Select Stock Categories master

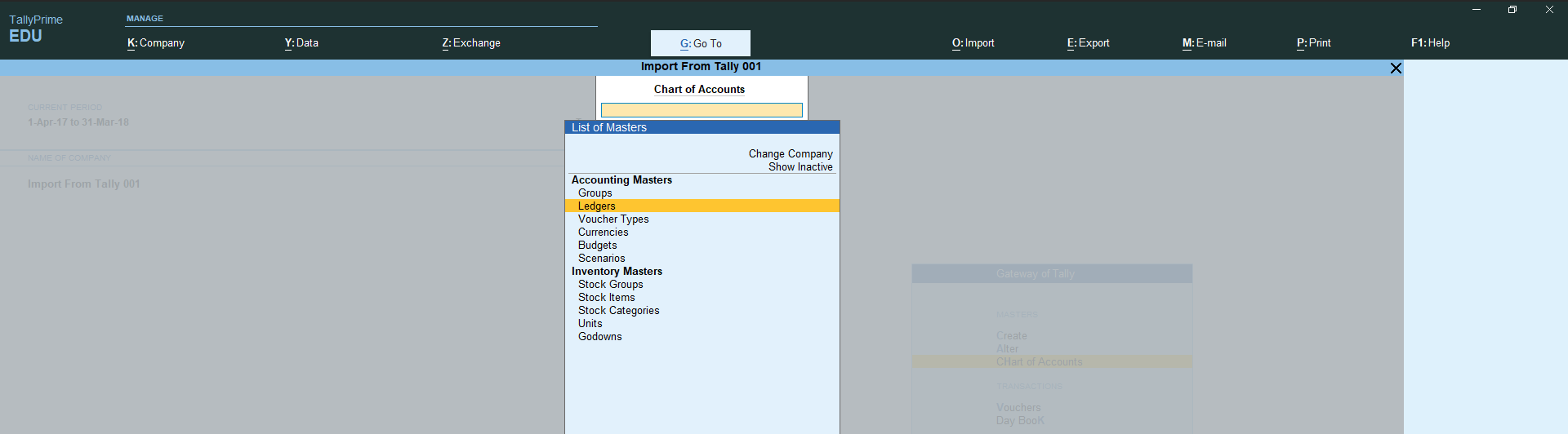pos(619,311)
